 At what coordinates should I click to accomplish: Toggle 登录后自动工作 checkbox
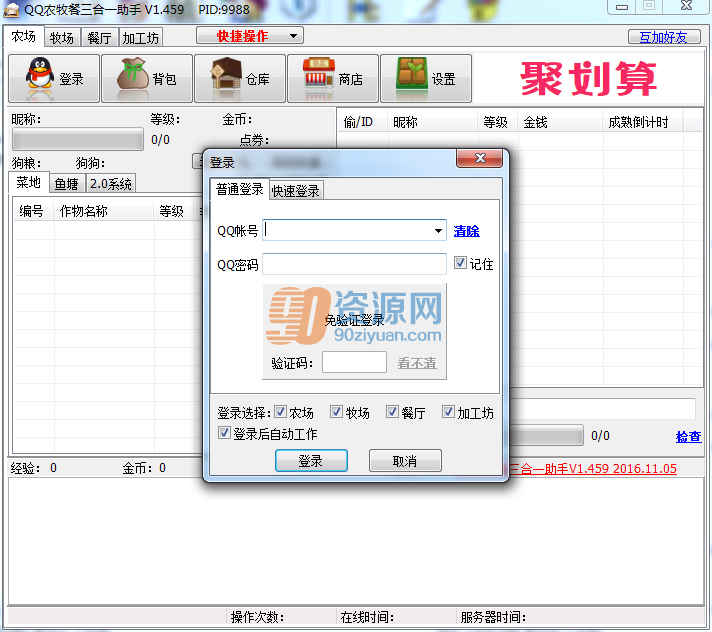(224, 433)
